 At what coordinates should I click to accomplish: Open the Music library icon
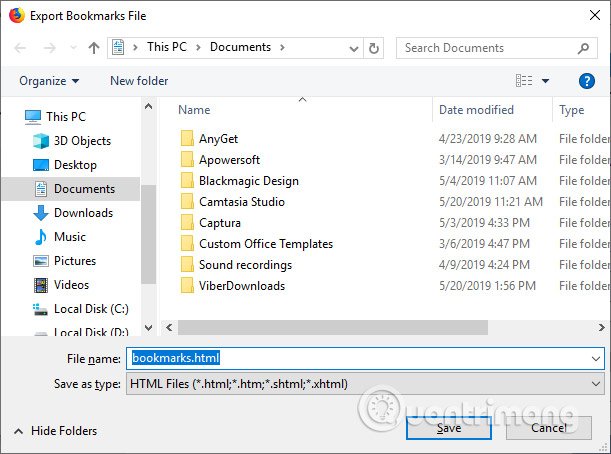41,237
